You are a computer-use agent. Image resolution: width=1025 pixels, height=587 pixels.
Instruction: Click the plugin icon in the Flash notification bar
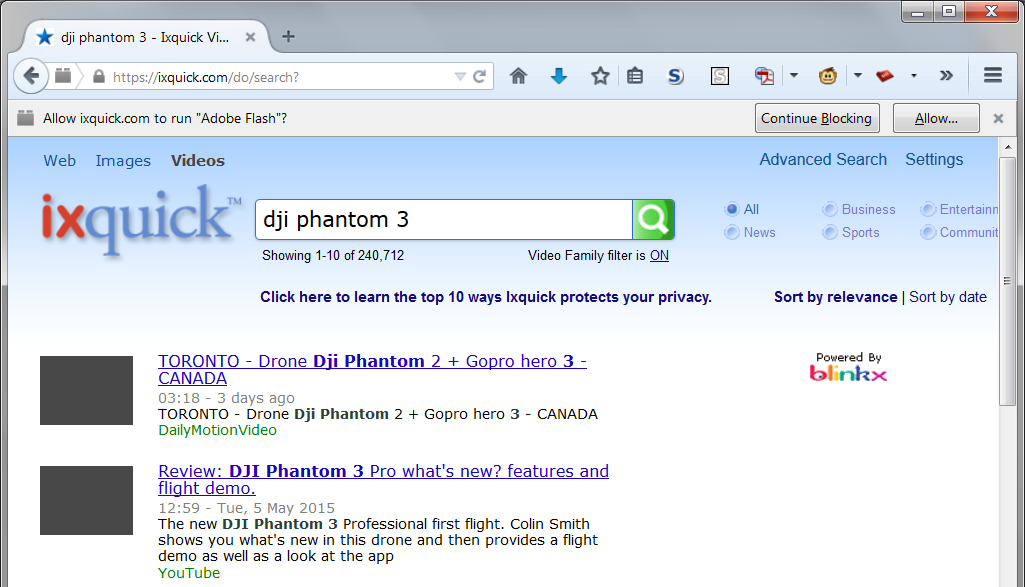[25, 118]
